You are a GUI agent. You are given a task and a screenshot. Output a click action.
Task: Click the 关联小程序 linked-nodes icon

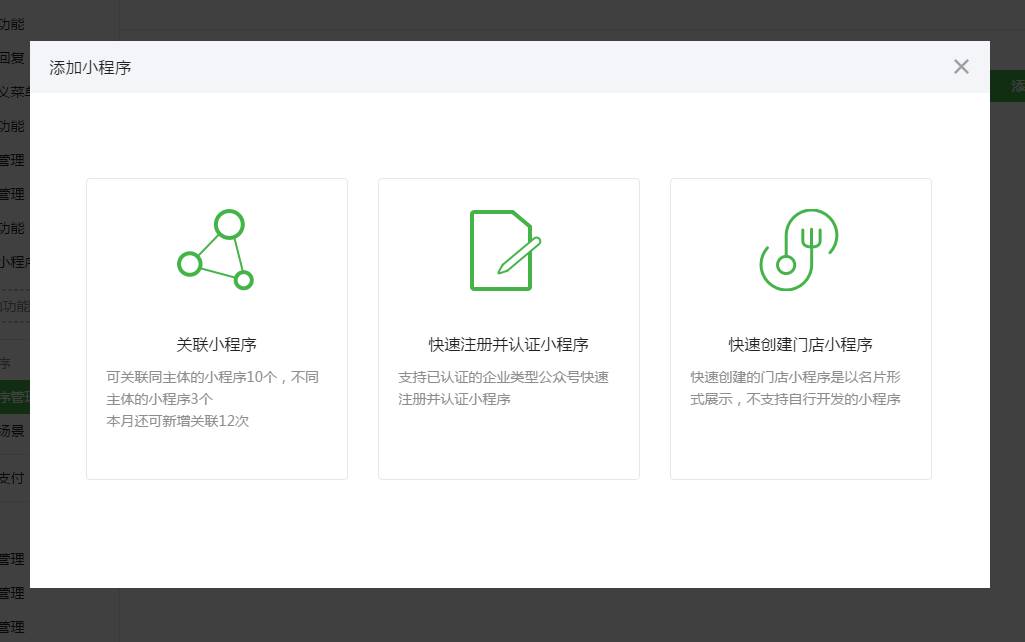click(x=216, y=250)
